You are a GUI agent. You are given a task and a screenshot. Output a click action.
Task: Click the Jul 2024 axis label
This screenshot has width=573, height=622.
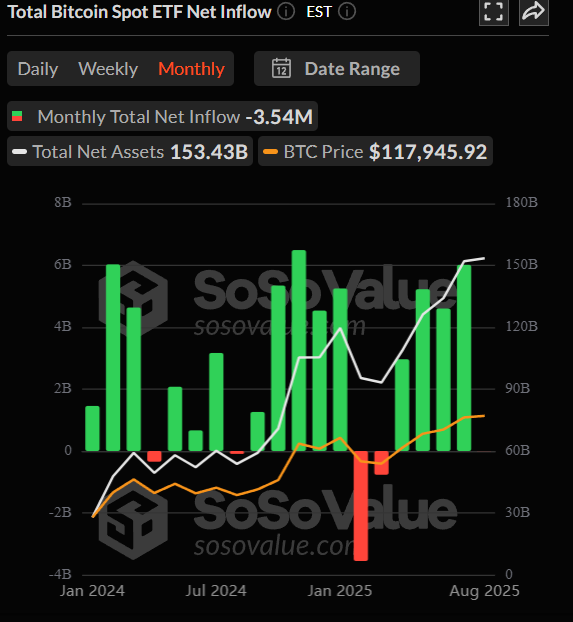216,591
